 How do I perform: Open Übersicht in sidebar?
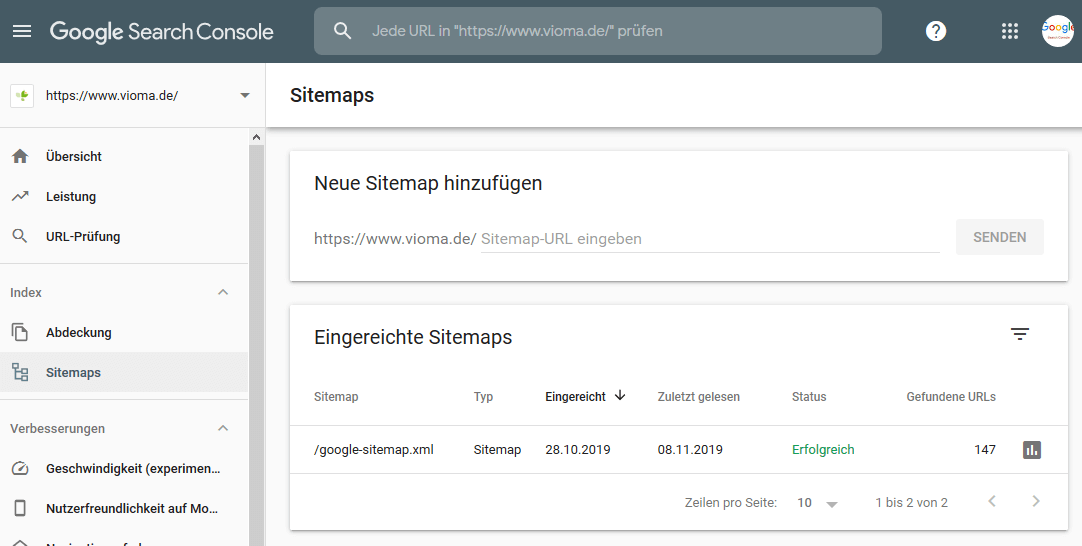pos(124,157)
